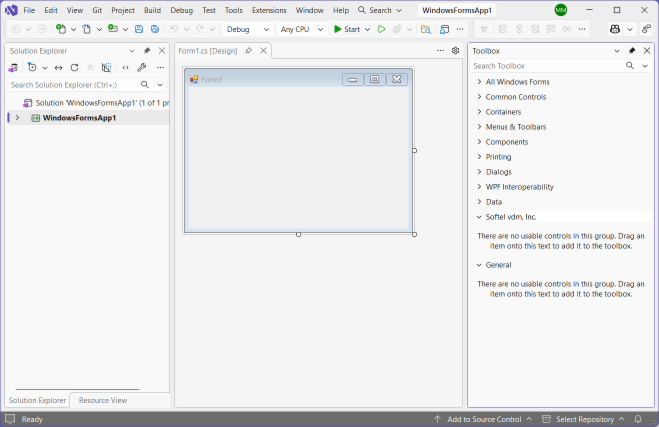Click the Live Share icon at top right
This screenshot has height=427, width=659.
pyautogui.click(x=646, y=29)
